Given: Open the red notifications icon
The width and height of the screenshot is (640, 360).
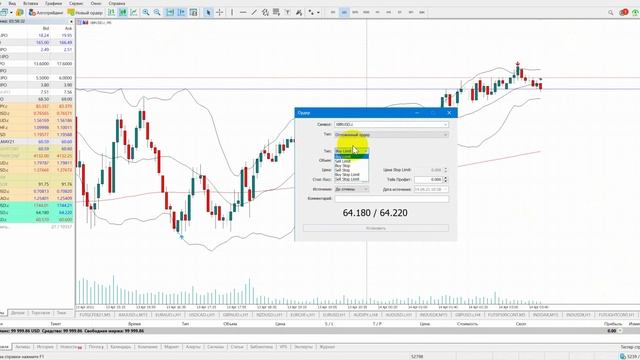Looking at the screenshot, I should coord(623,13).
